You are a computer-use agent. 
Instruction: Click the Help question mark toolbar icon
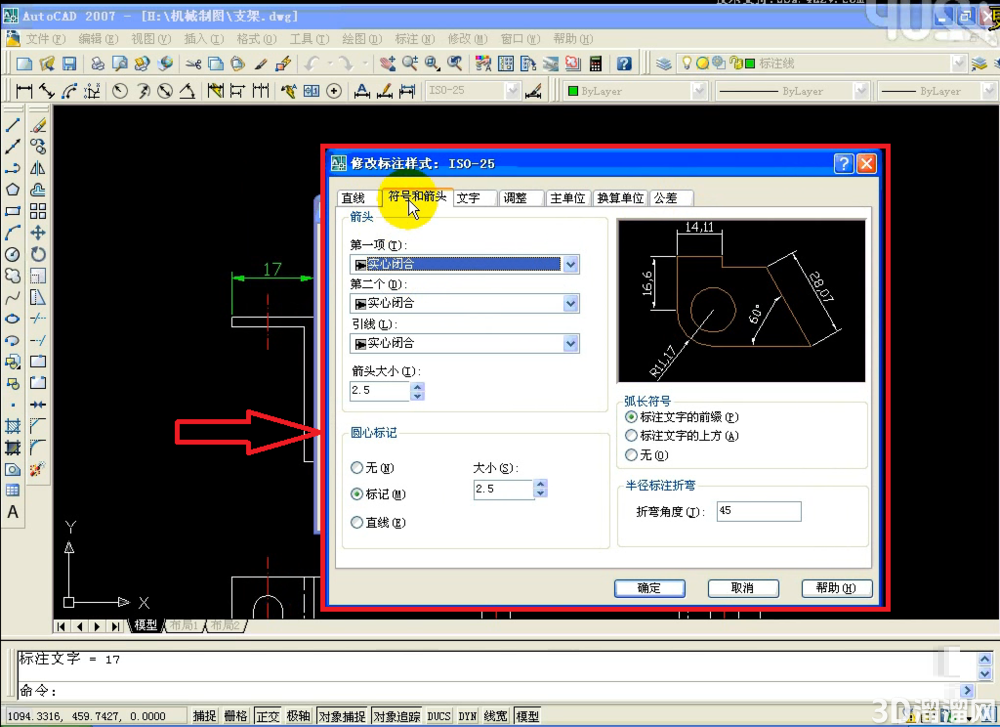click(x=624, y=63)
